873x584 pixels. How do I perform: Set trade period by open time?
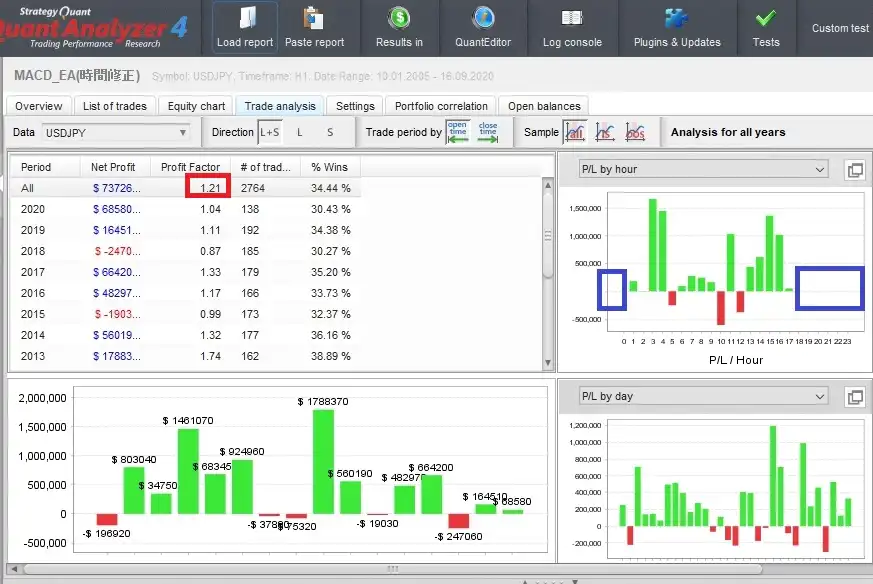(457, 131)
